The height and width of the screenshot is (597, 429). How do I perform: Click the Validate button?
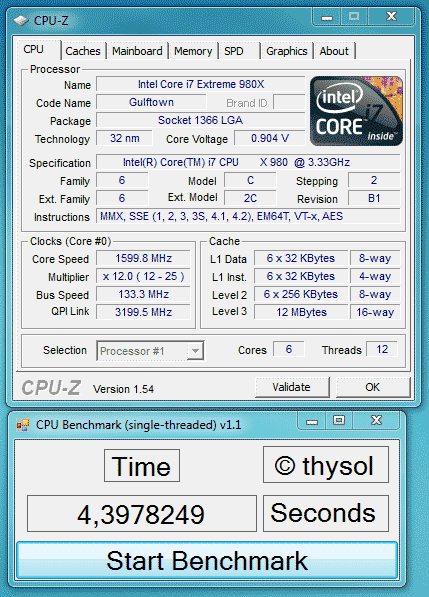[292, 387]
